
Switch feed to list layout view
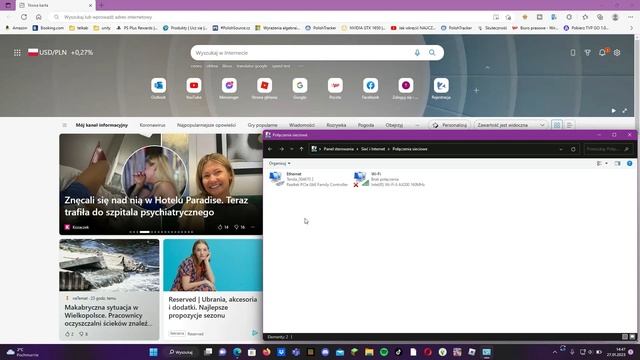coord(569,125)
